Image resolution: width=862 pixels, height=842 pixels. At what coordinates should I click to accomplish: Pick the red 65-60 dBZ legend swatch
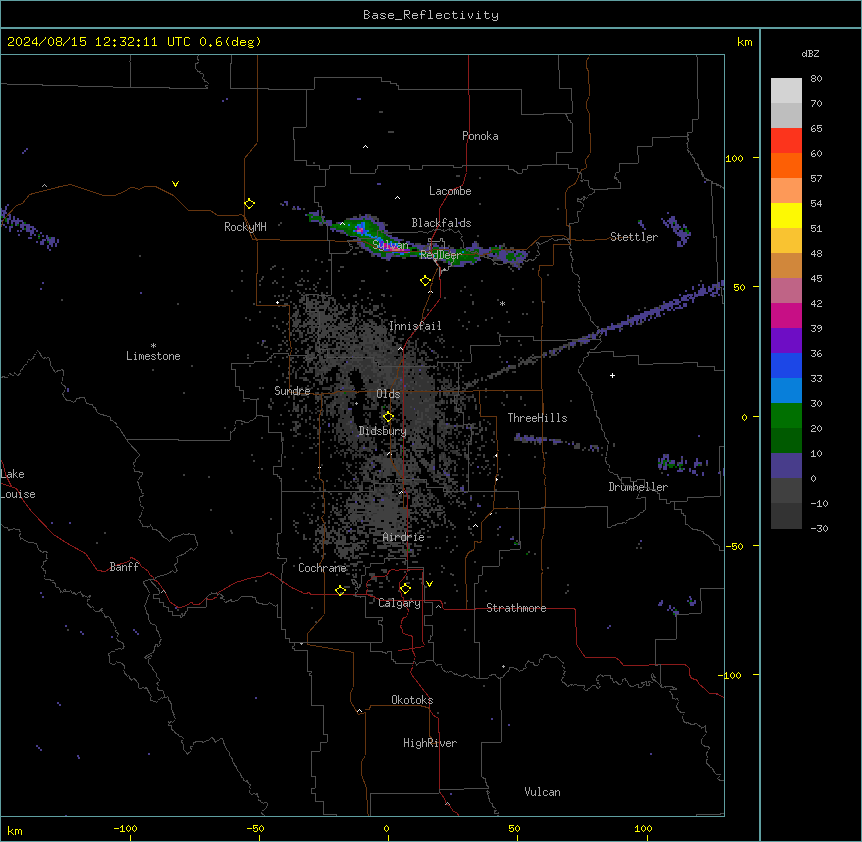pyautogui.click(x=786, y=140)
